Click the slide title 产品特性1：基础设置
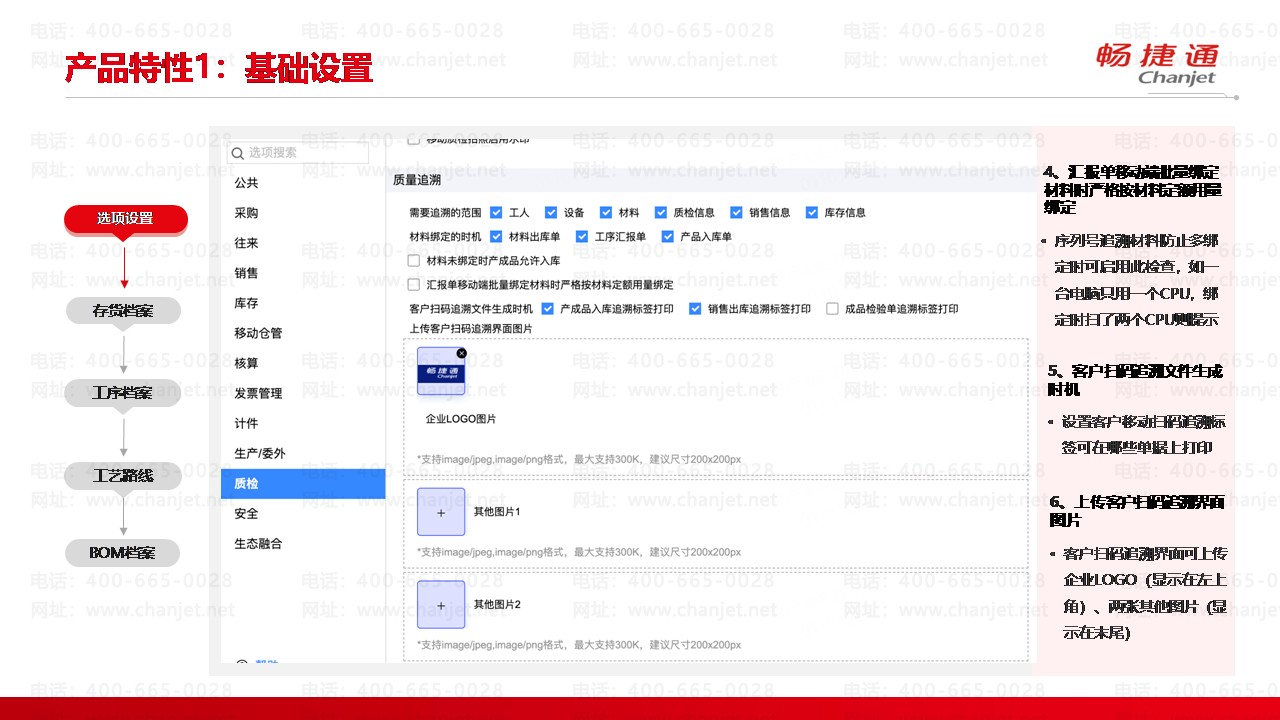The height and width of the screenshot is (720, 1280). [x=219, y=68]
